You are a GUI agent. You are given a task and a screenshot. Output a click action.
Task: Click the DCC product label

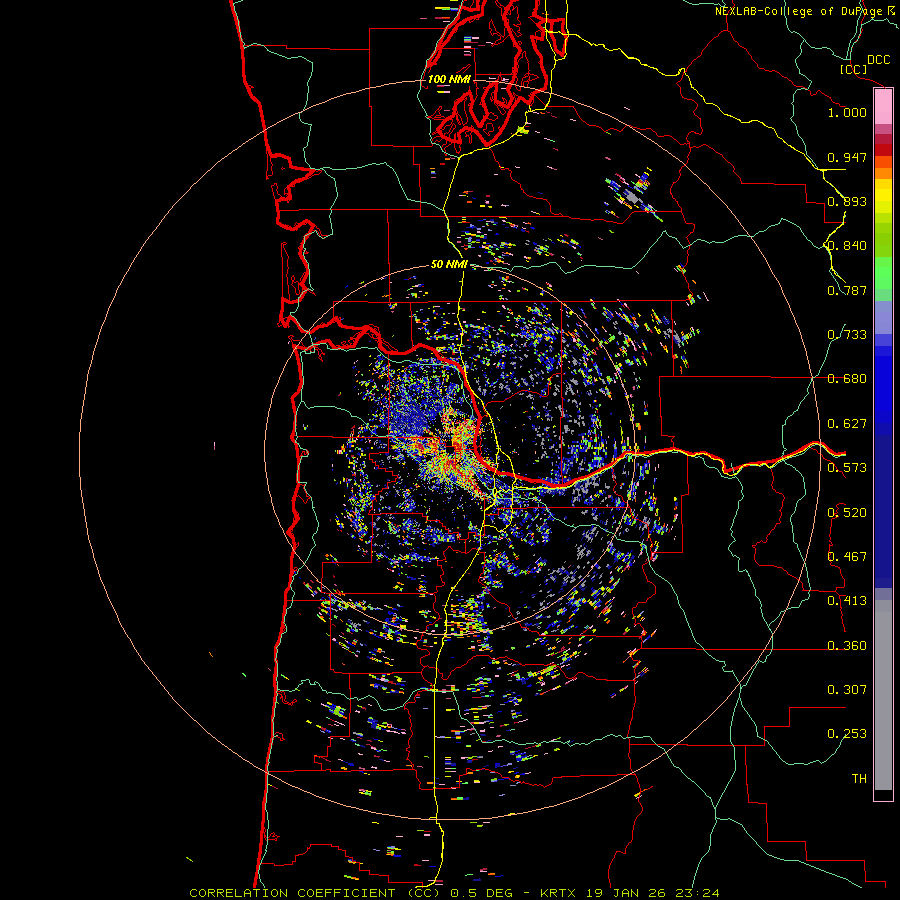pos(878,60)
